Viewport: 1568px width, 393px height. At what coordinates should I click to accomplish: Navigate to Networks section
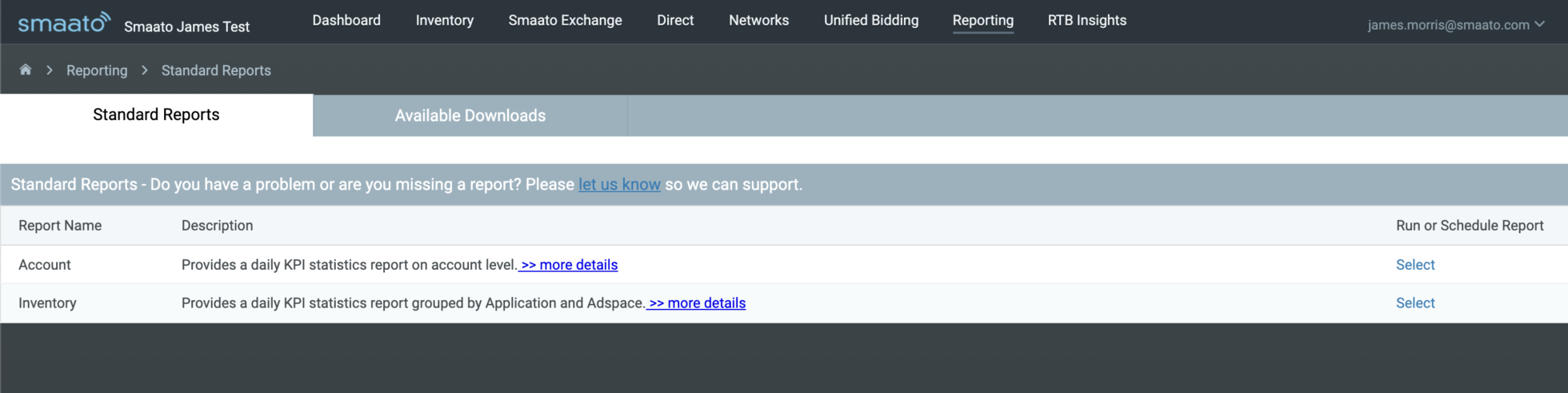coord(758,21)
